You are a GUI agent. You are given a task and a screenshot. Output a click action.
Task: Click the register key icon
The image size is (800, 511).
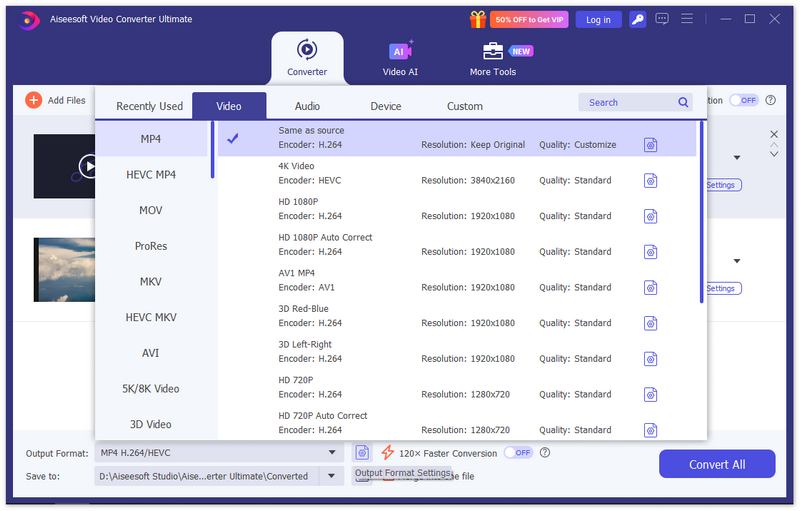[637, 19]
